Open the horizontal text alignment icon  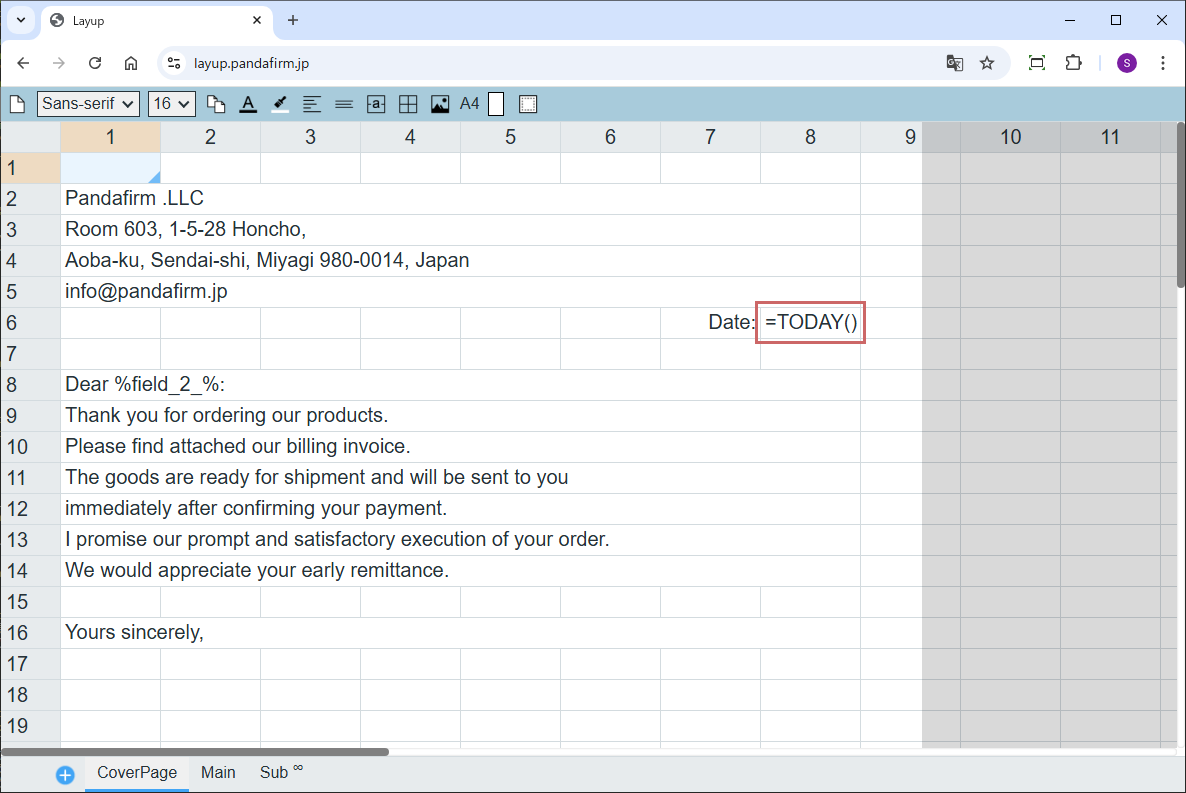(x=312, y=104)
